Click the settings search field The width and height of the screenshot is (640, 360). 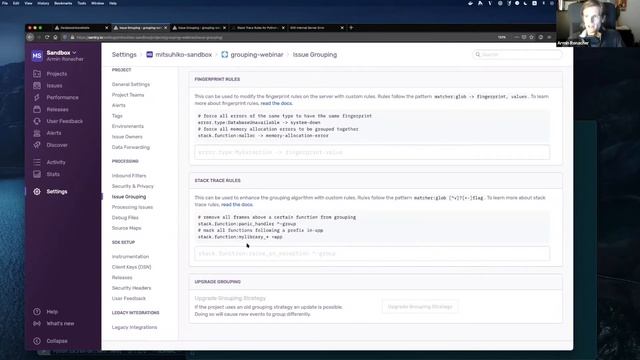coord(517,54)
